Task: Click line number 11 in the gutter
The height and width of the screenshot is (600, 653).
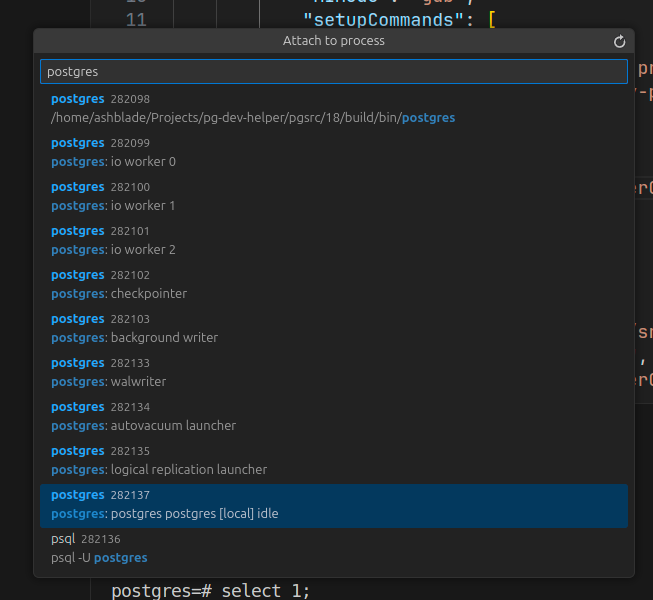Action: 136,19
